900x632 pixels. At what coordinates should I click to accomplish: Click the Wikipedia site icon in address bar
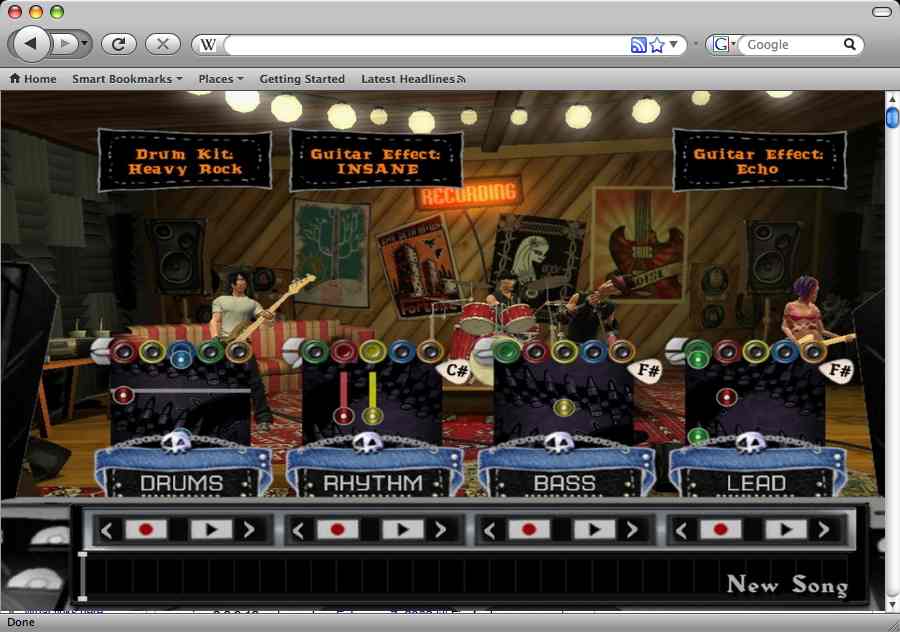pyautogui.click(x=208, y=45)
